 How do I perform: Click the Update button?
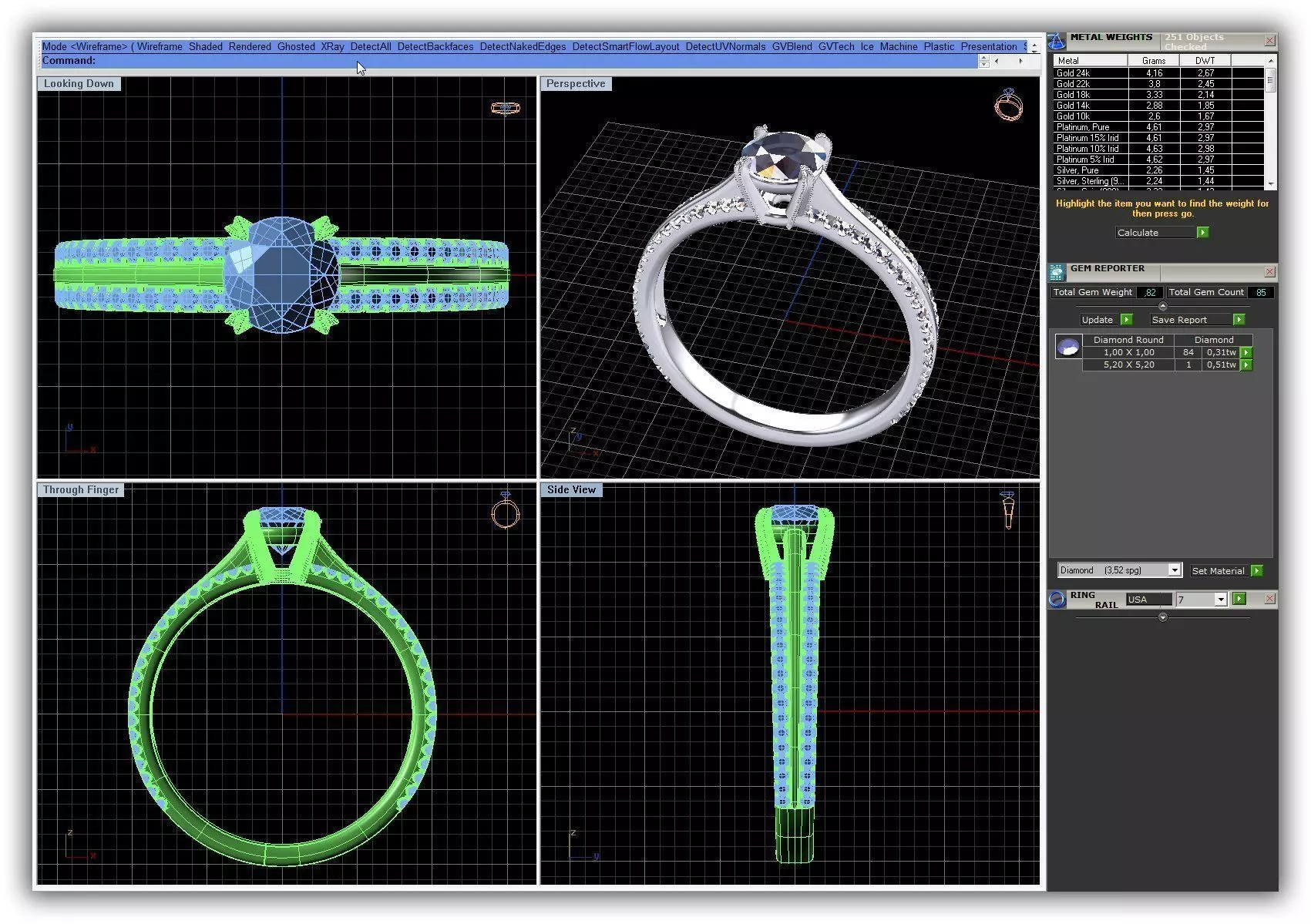pyautogui.click(x=1099, y=319)
